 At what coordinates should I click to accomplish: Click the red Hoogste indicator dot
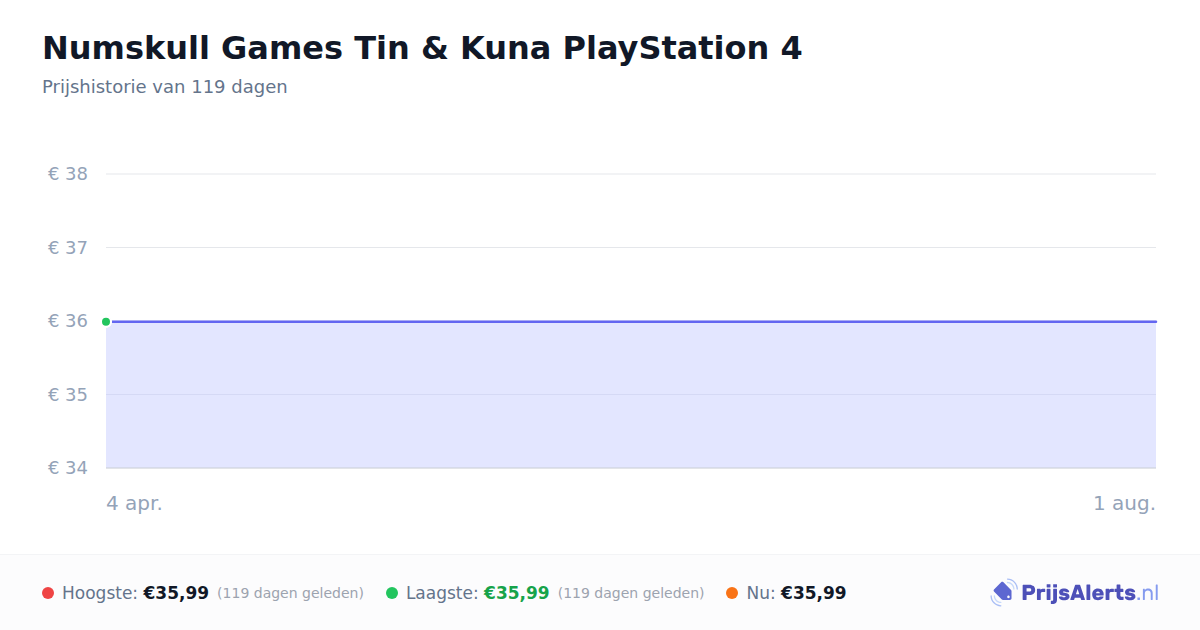tap(48, 593)
